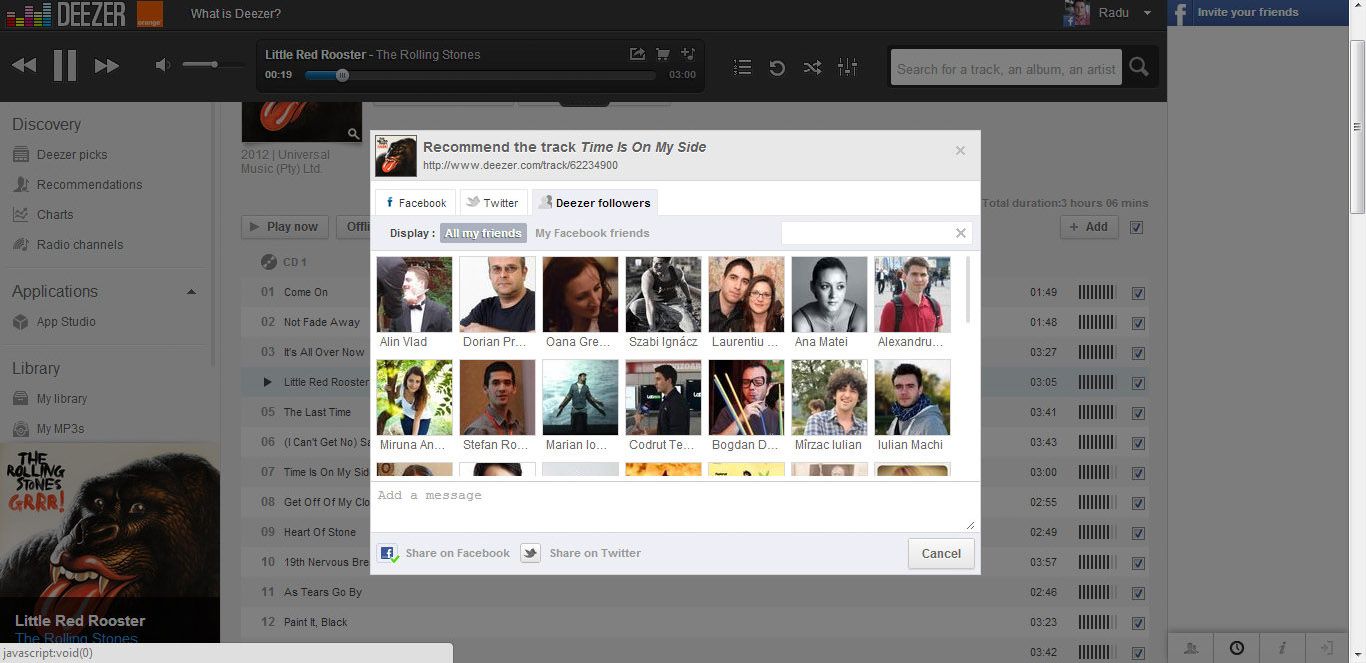The width and height of the screenshot is (1366, 663).
Task: Uncheck the 03:41 track checkbox
Action: tap(1138, 413)
